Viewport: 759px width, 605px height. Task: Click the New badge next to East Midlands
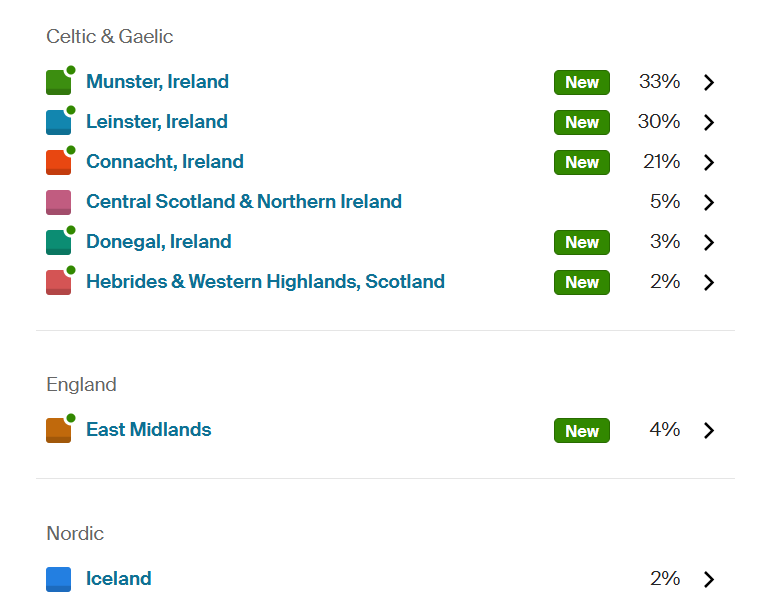582,430
